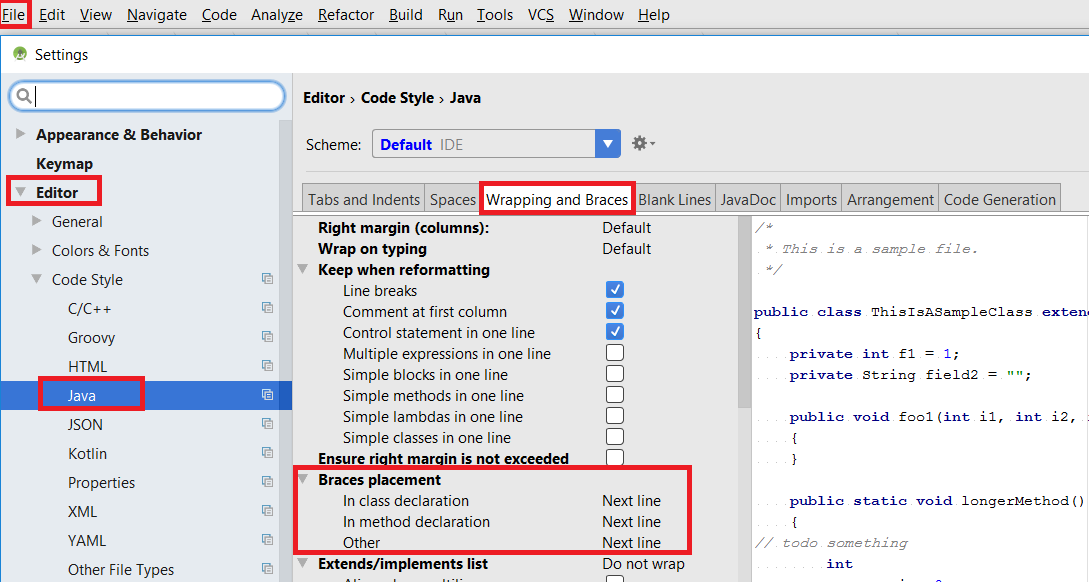Click the copy icon beside Other File Types
Screen dimensions: 1089x582
click(267, 569)
